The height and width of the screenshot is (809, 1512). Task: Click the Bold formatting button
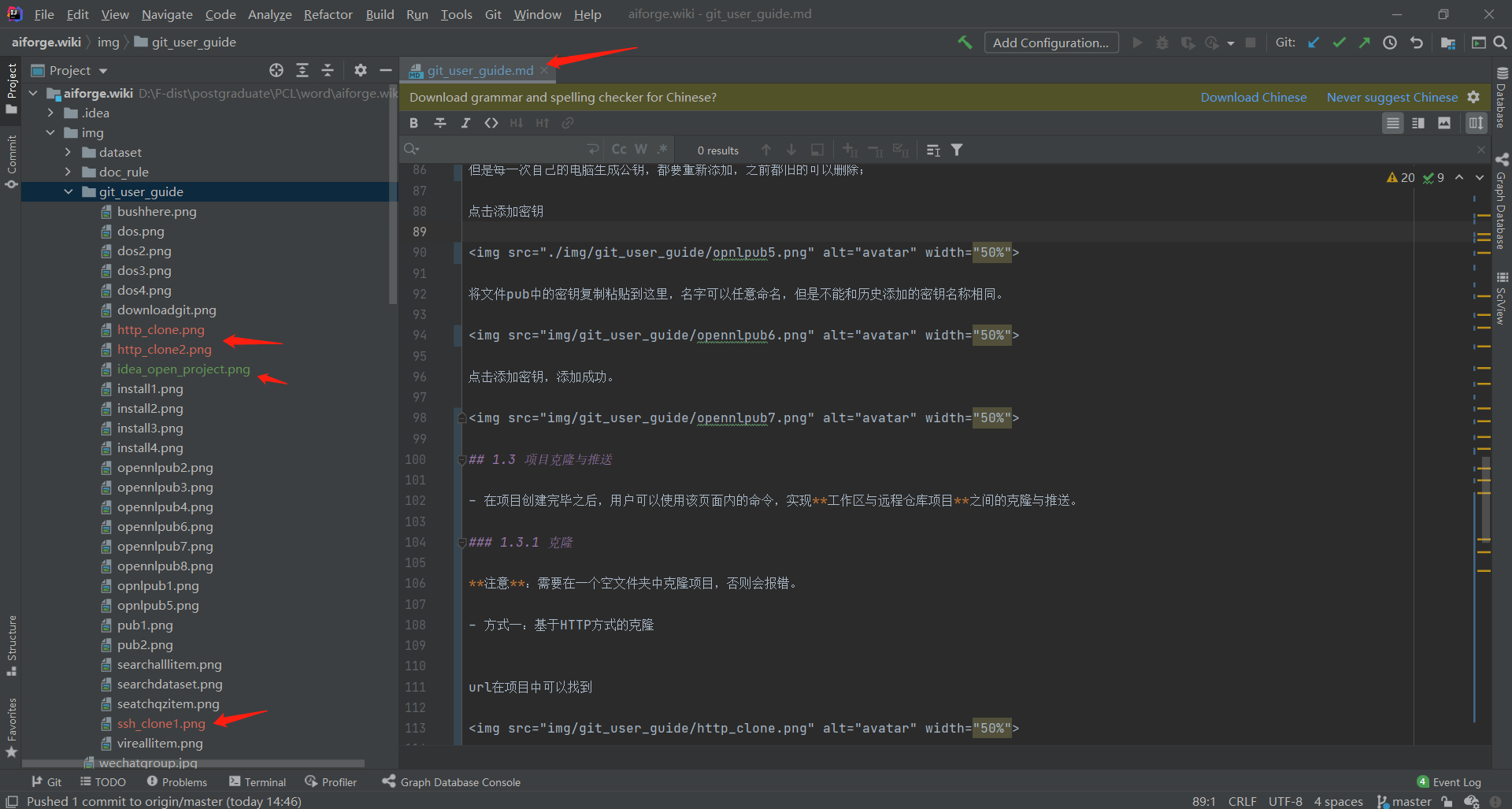coord(414,123)
